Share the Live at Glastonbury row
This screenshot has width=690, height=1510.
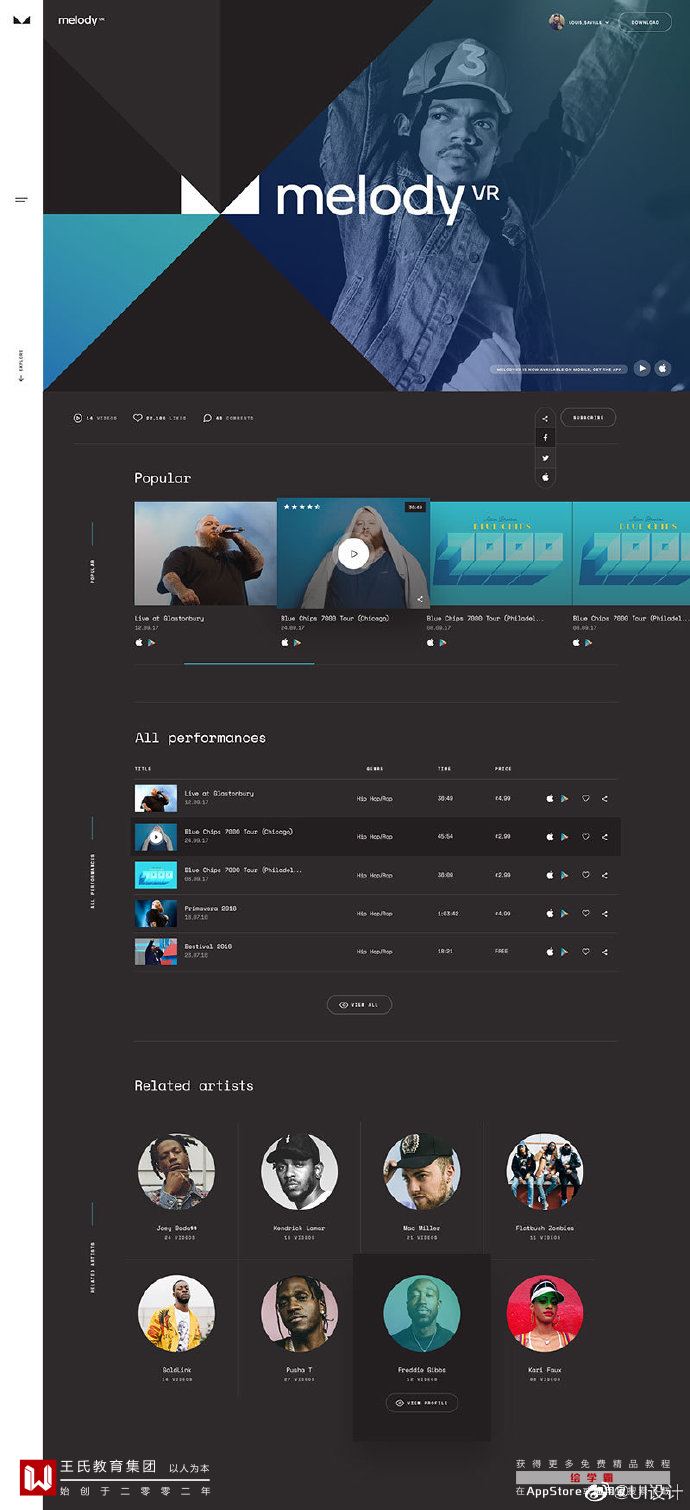coord(605,798)
